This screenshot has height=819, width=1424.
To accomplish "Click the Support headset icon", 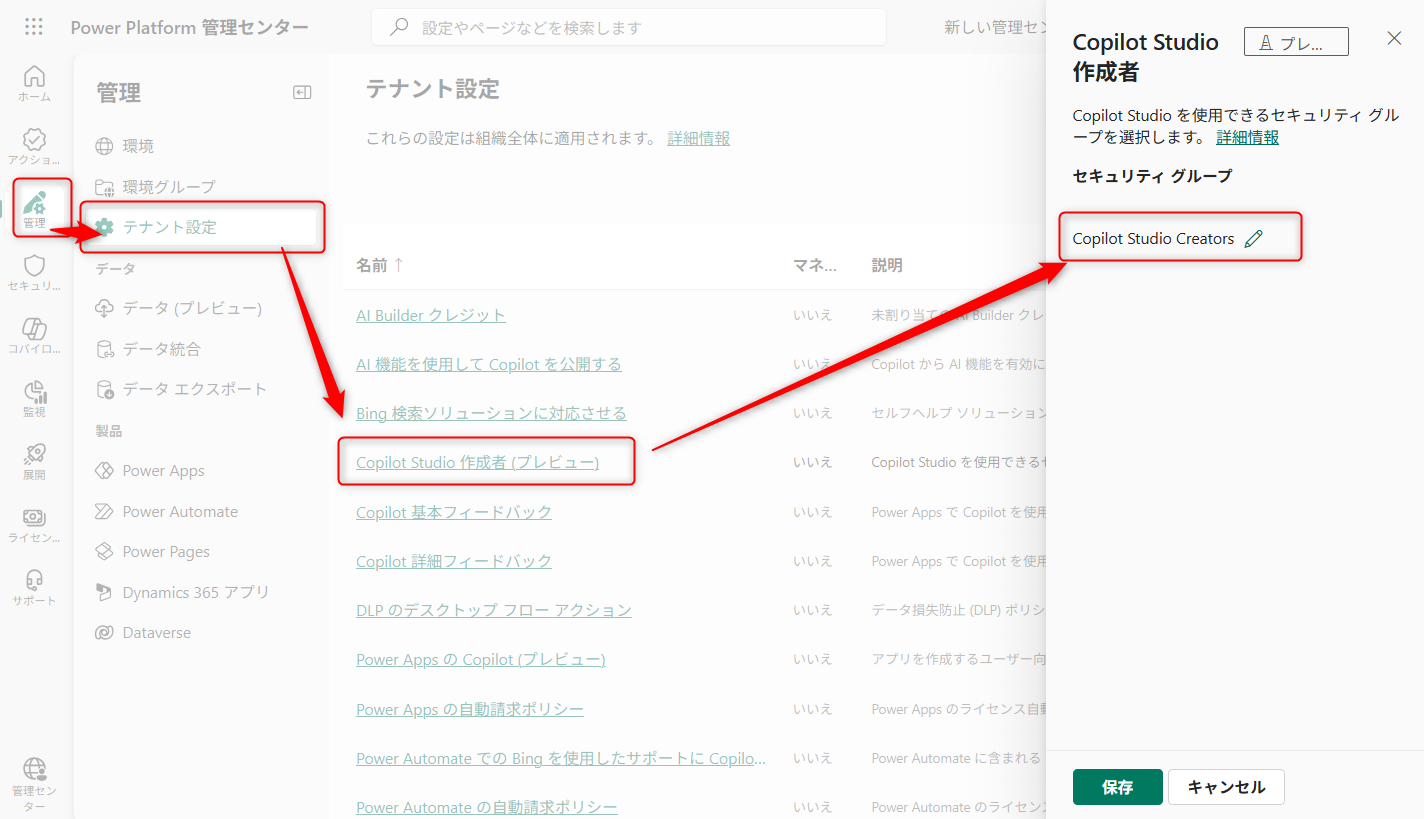I will [x=34, y=587].
